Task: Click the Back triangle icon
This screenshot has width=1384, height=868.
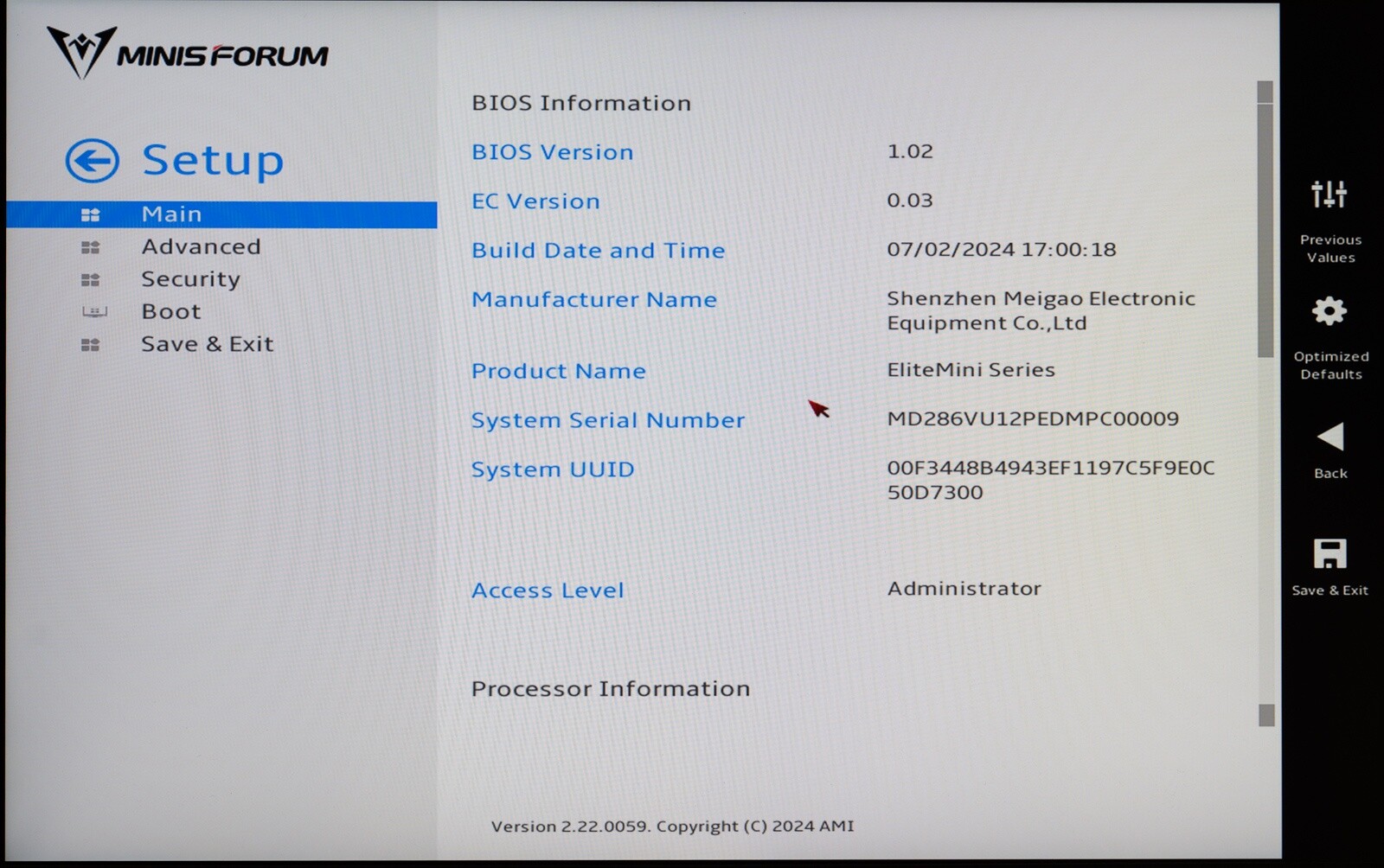Action: (1330, 437)
